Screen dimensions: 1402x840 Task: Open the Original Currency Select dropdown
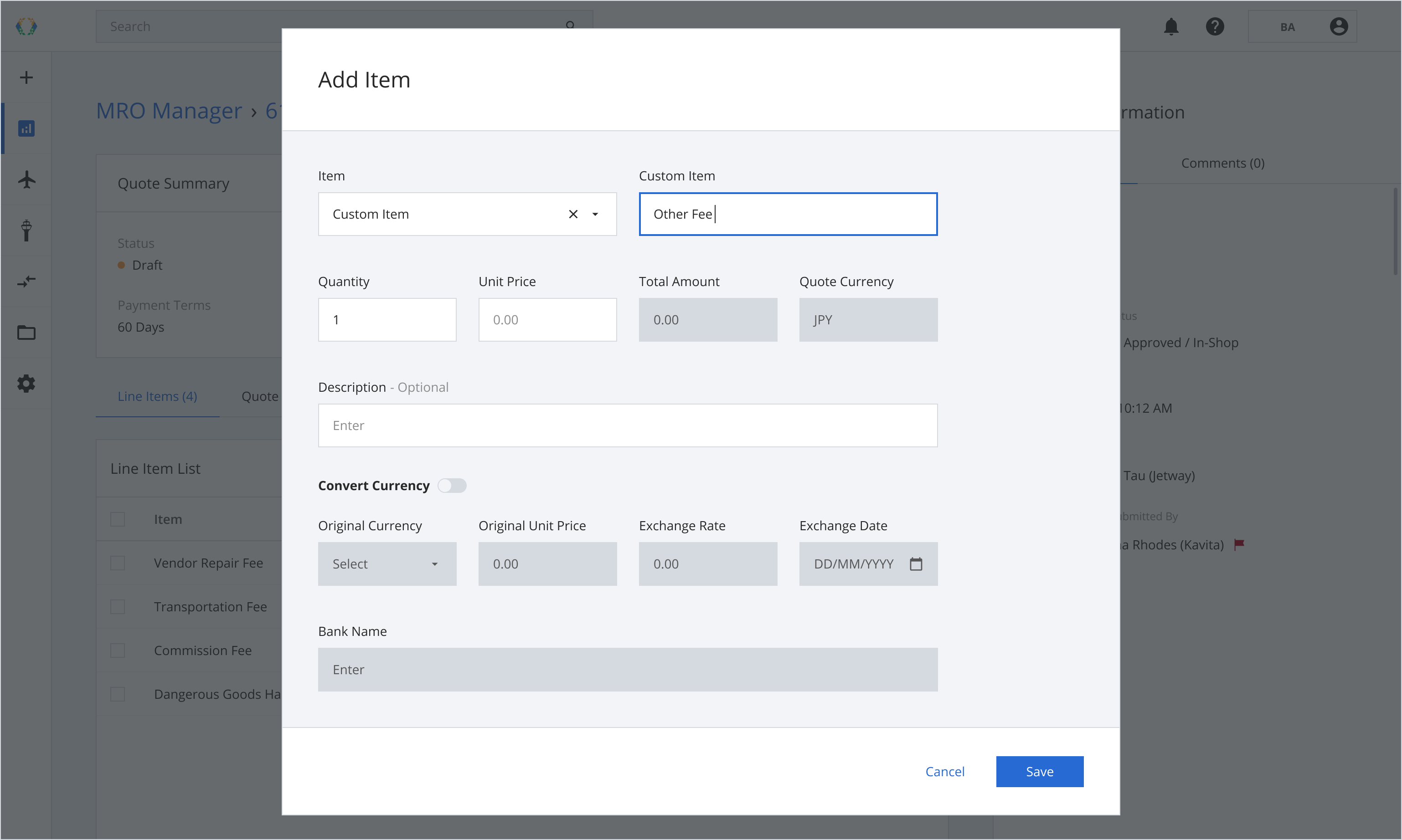[x=387, y=564]
